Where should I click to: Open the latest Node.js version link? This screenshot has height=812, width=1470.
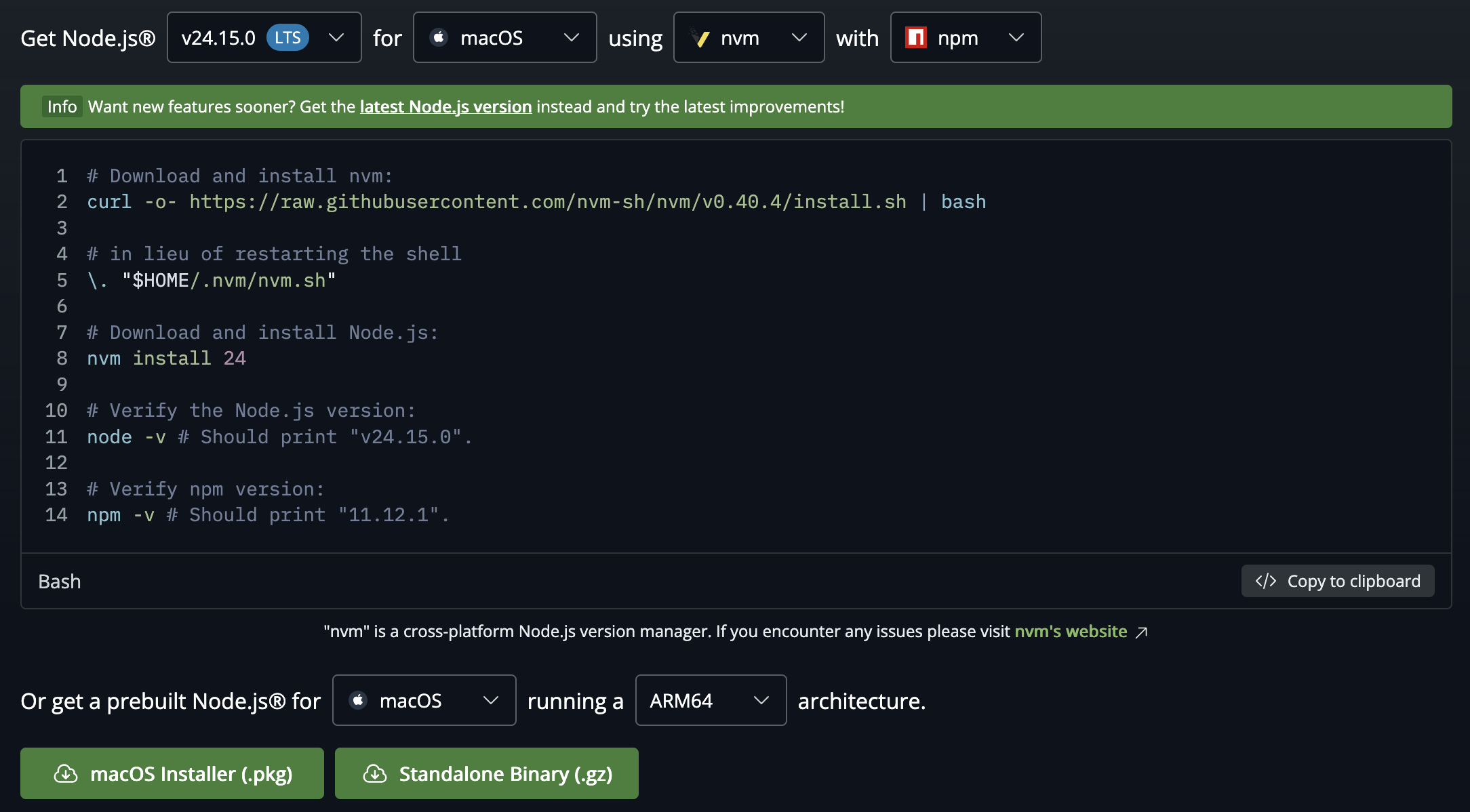point(445,107)
